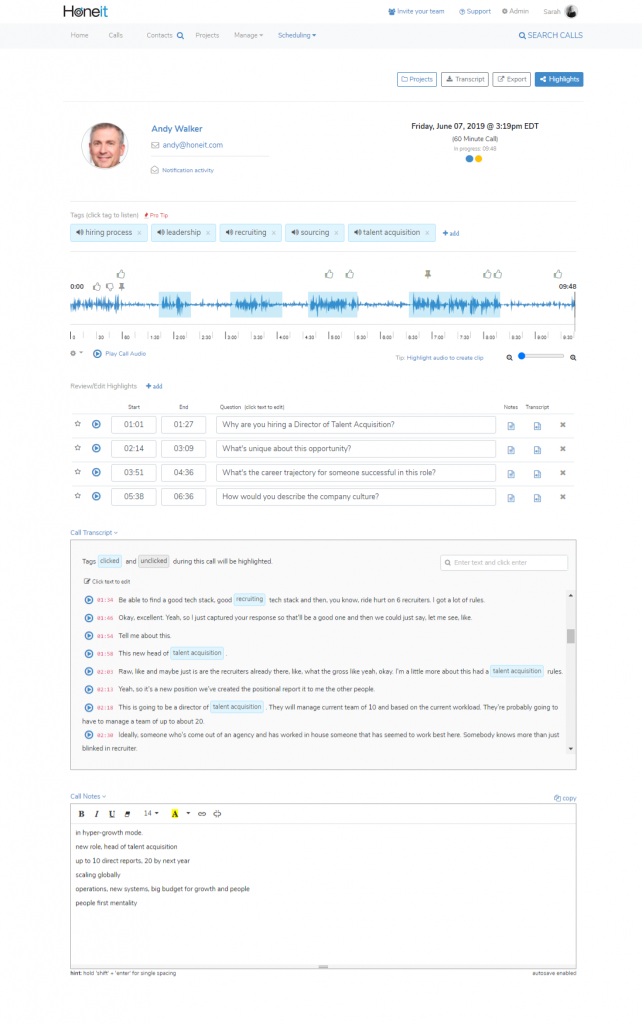Click Invite your team link

click(x=416, y=11)
